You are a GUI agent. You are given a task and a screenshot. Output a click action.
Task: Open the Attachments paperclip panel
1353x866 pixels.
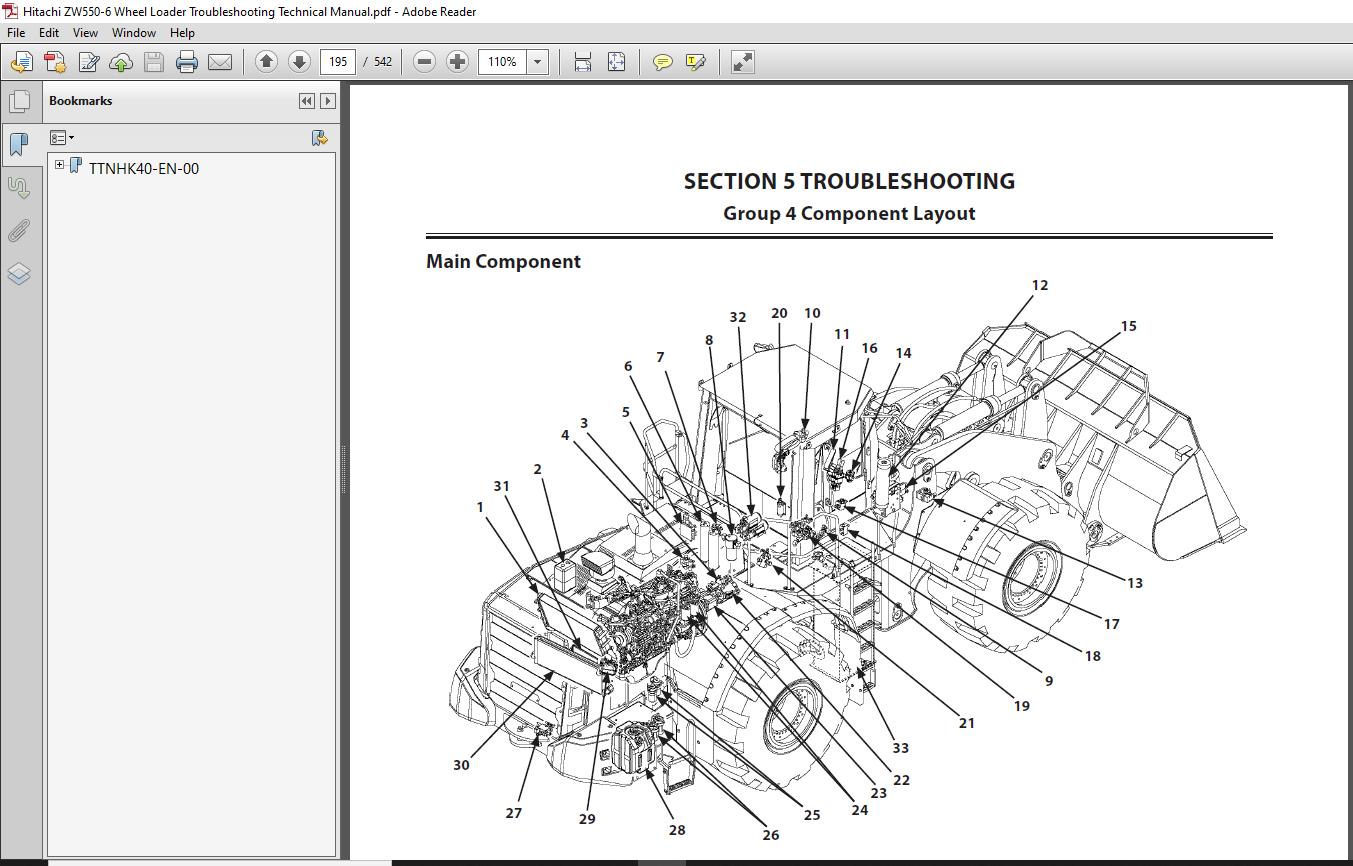(19, 231)
